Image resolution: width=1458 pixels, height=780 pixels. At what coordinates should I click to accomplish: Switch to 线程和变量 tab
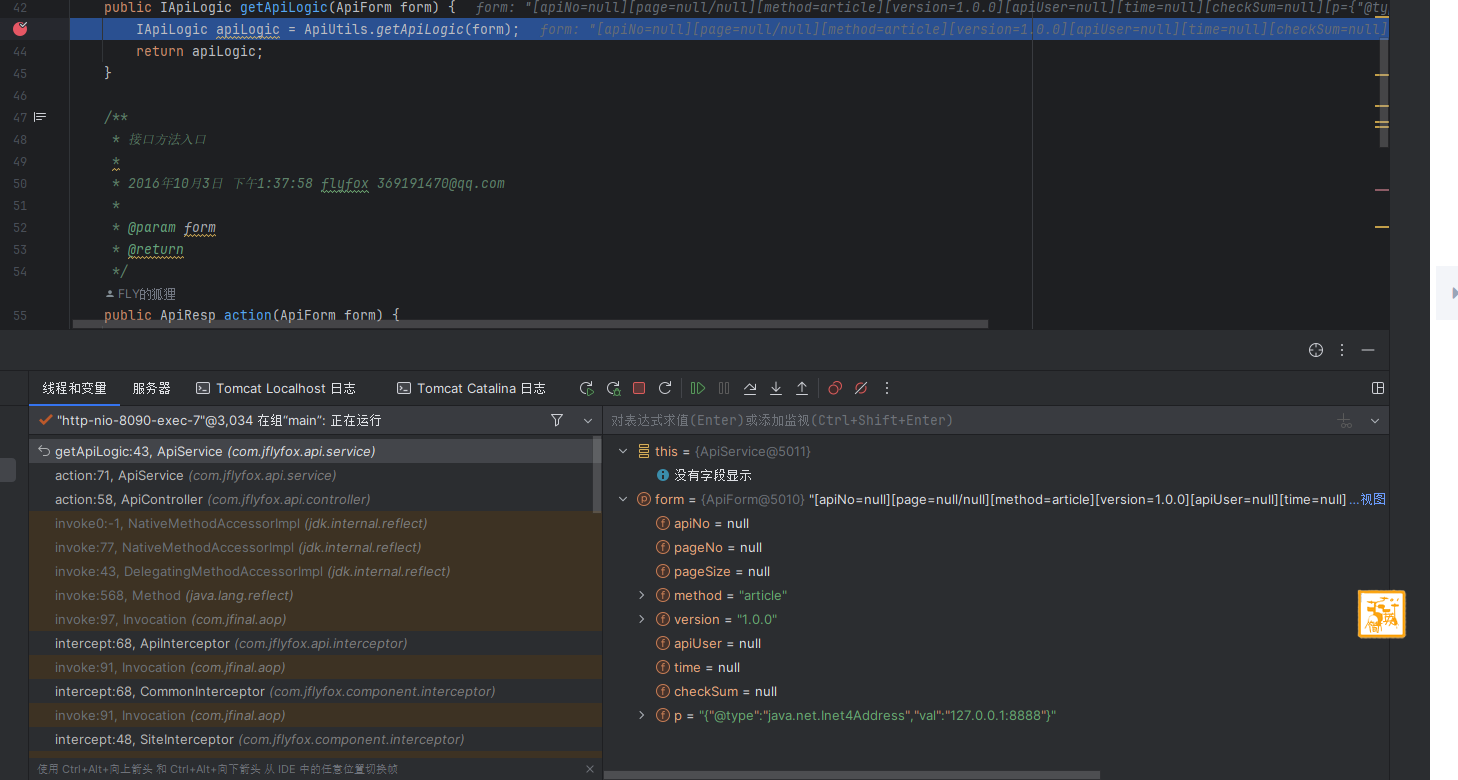point(74,388)
